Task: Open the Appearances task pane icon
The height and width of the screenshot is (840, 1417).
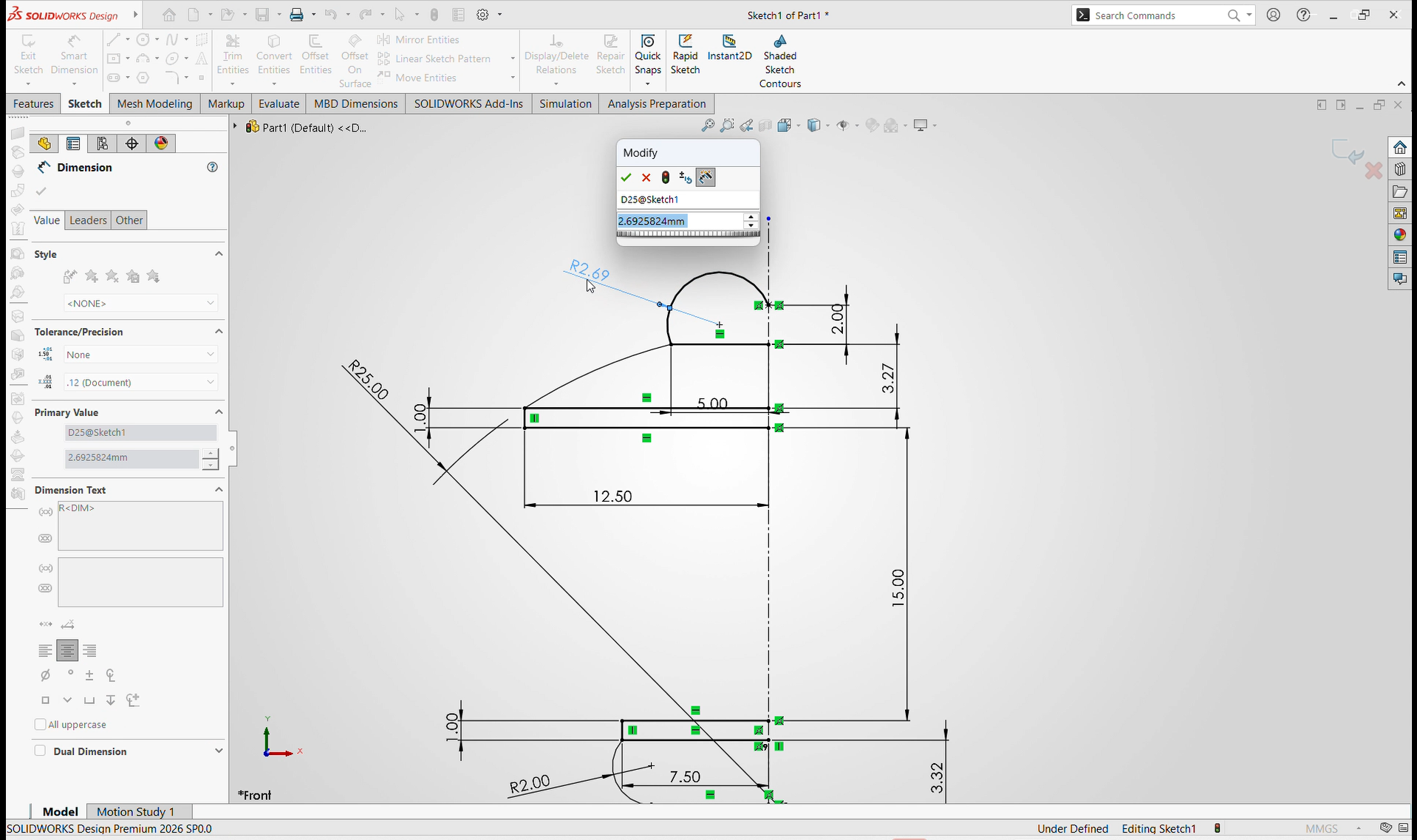Action: [1400, 235]
